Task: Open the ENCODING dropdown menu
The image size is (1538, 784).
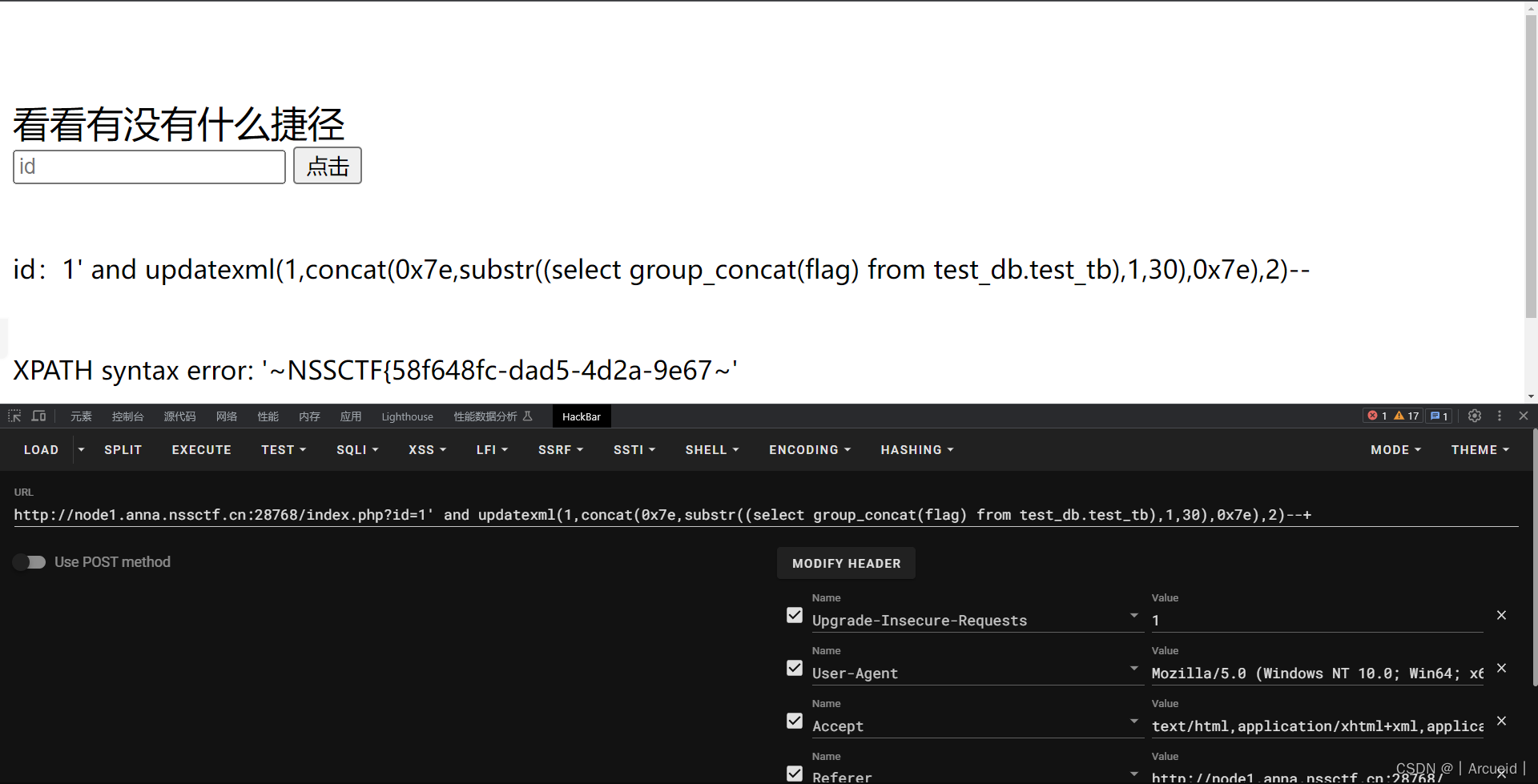Action: click(810, 450)
